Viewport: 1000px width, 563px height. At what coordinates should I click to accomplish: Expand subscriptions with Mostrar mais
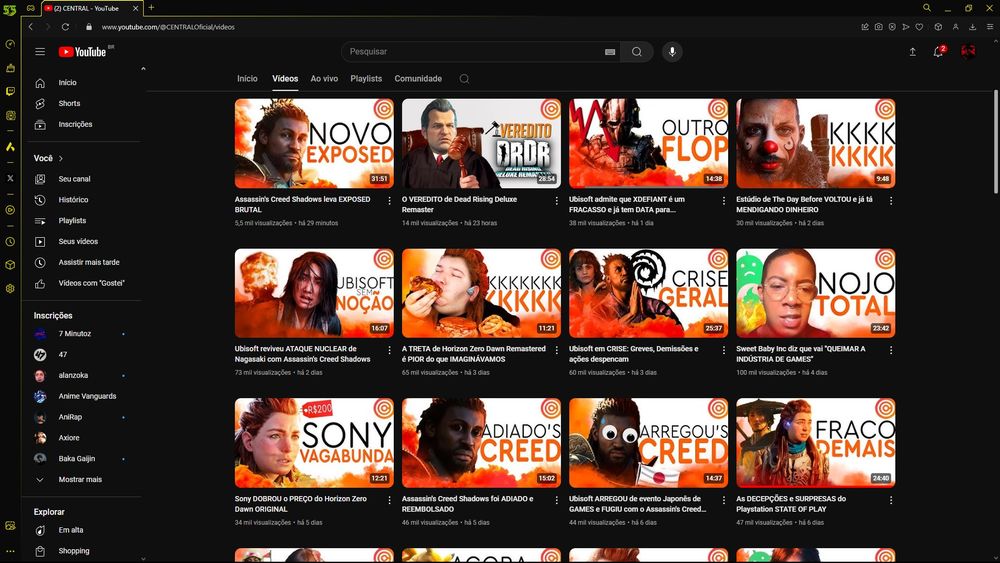pyautogui.click(x=80, y=479)
